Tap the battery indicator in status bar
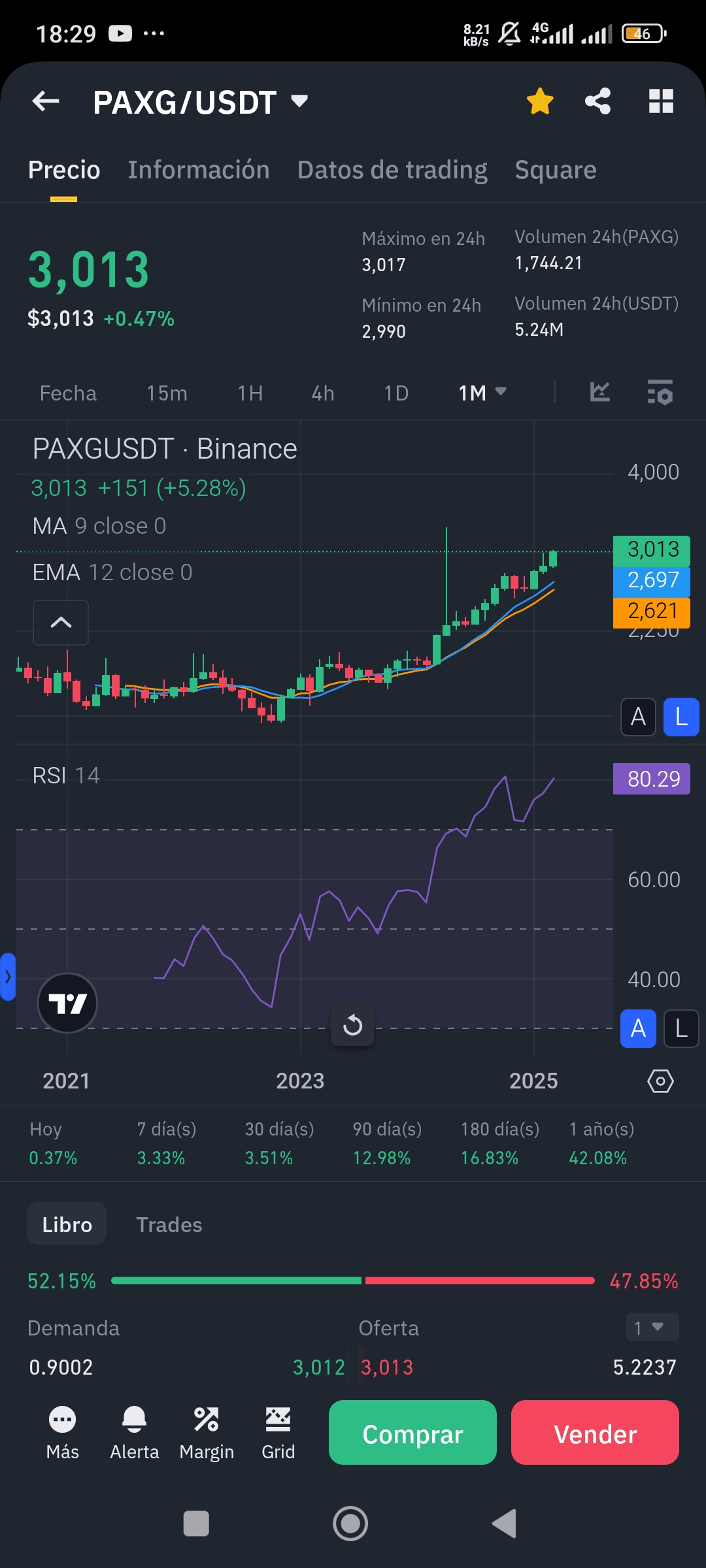 click(644, 33)
